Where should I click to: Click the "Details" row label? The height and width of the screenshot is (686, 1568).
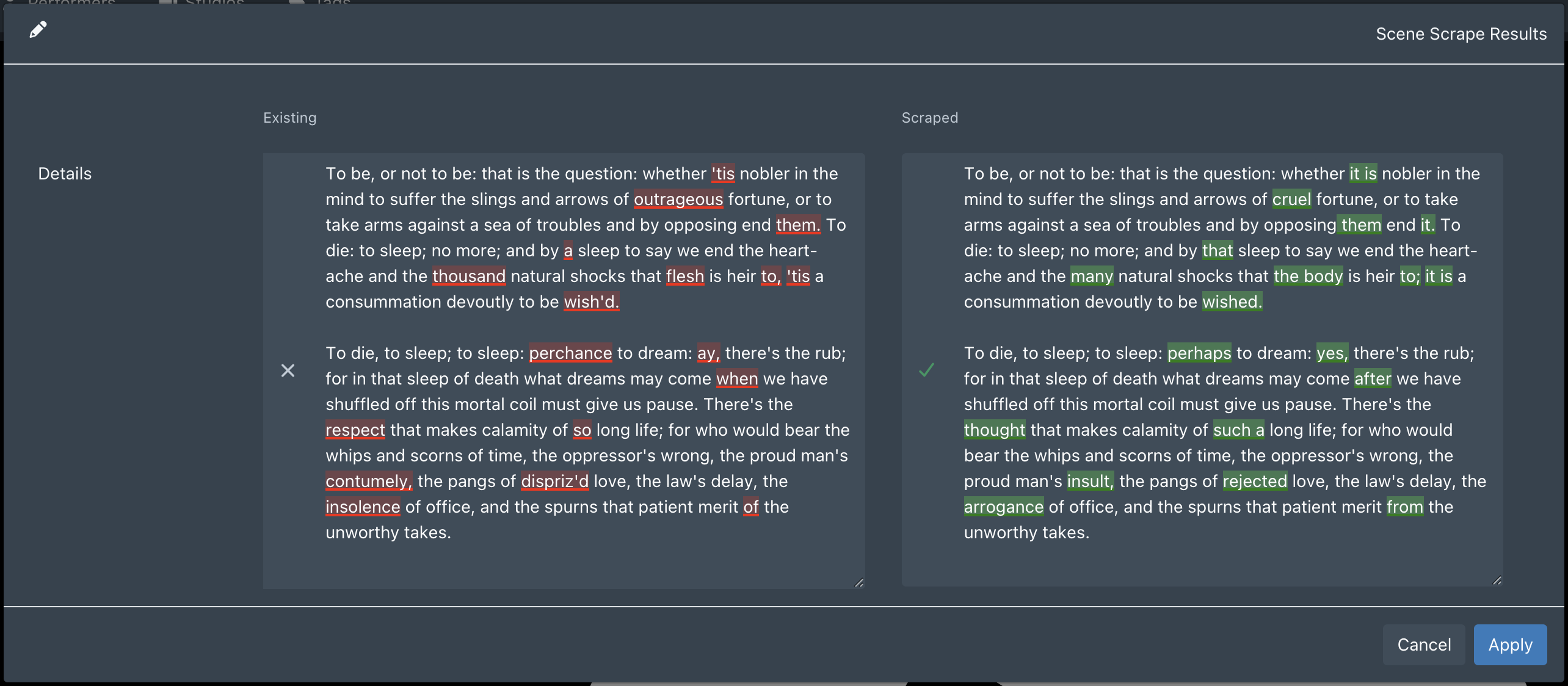[x=65, y=174]
